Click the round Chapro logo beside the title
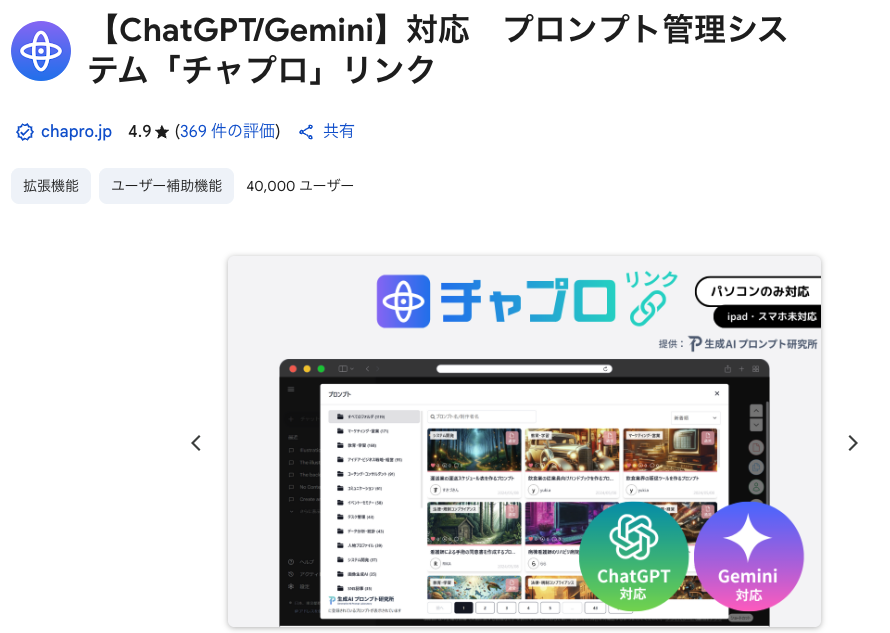Screen dimensions: 890x633 (40, 50)
